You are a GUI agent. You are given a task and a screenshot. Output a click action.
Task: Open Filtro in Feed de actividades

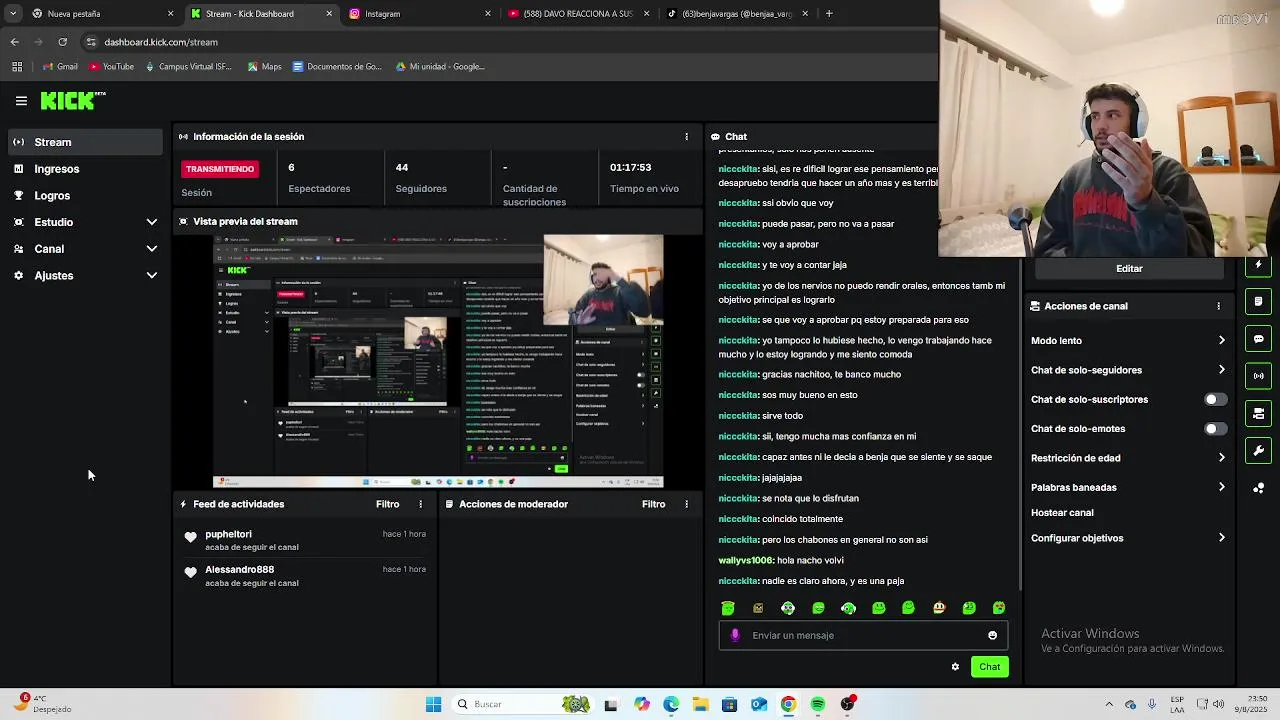click(x=388, y=504)
